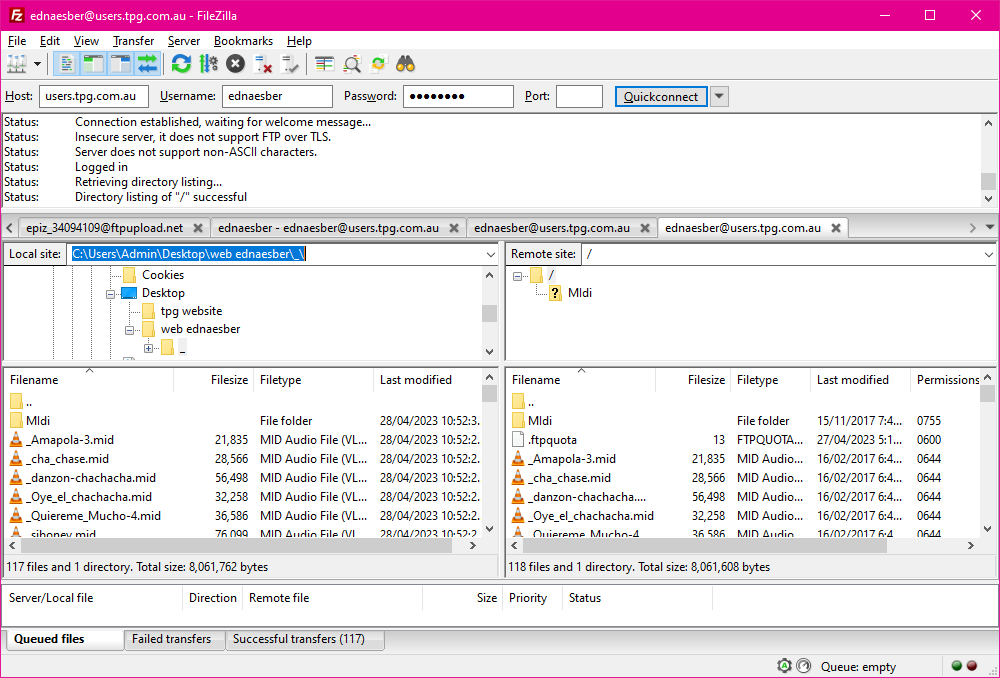
Task: Select MIdi in the remote tree
Action: [580, 293]
